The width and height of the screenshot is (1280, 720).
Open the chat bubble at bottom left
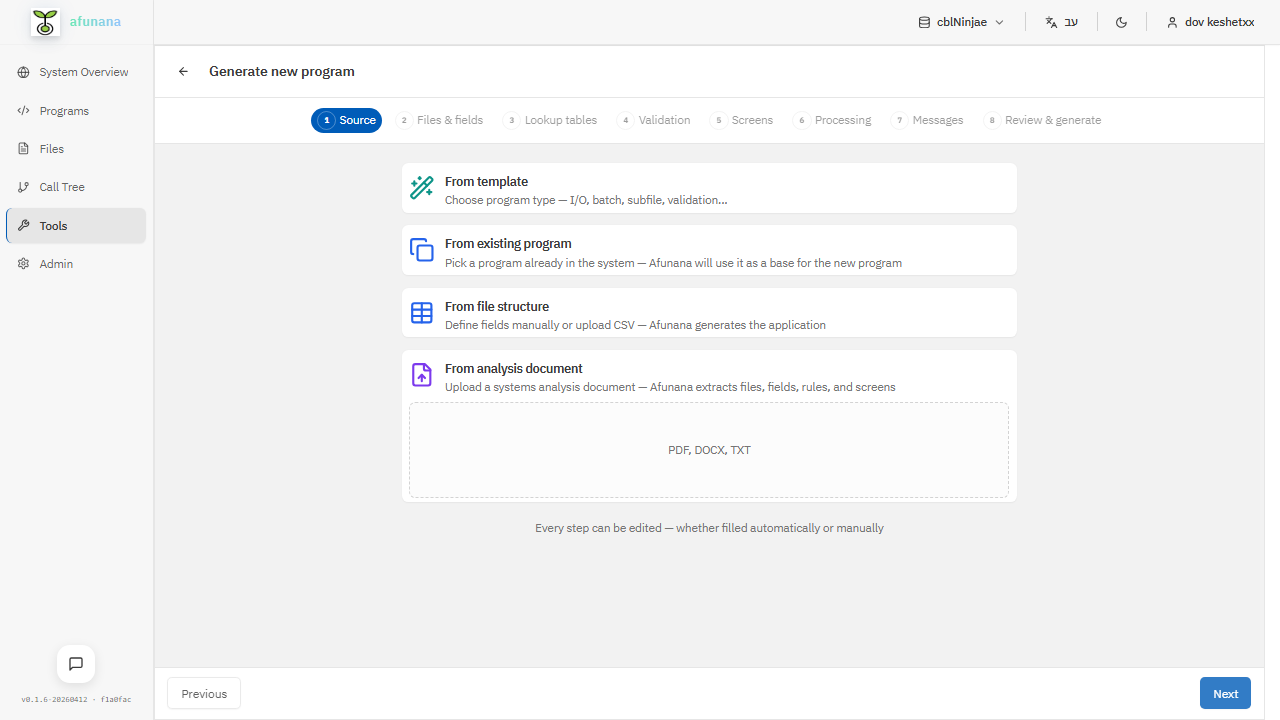75,663
